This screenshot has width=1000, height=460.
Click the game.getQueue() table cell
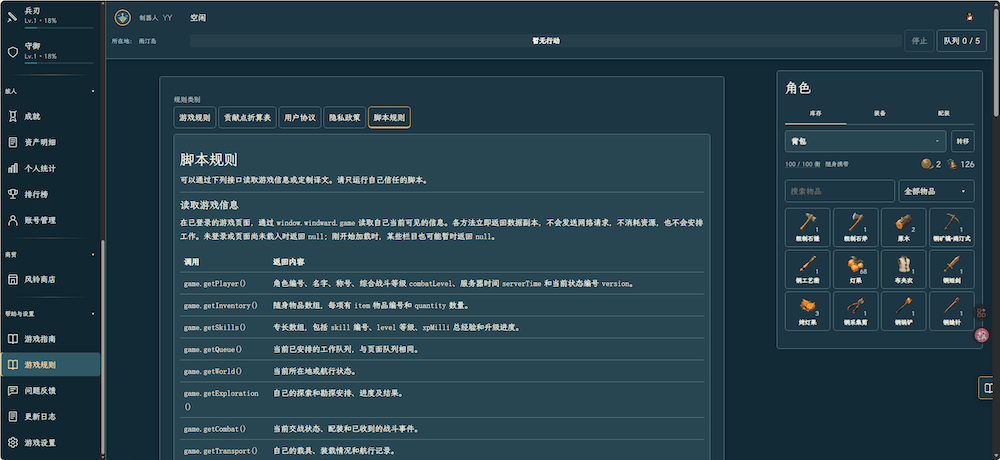click(213, 350)
